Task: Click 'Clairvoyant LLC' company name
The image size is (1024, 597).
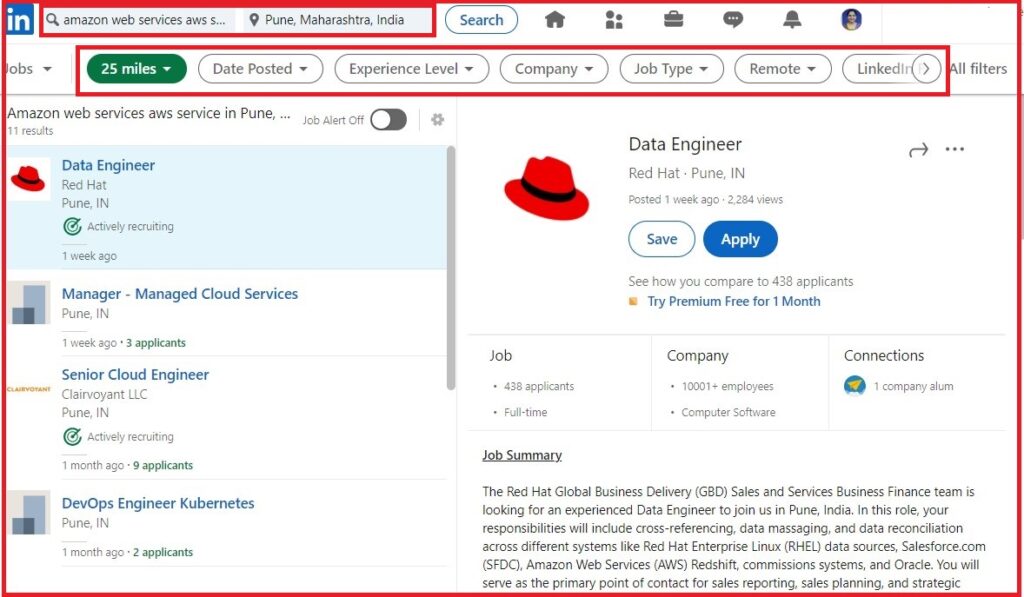Action: coord(104,394)
